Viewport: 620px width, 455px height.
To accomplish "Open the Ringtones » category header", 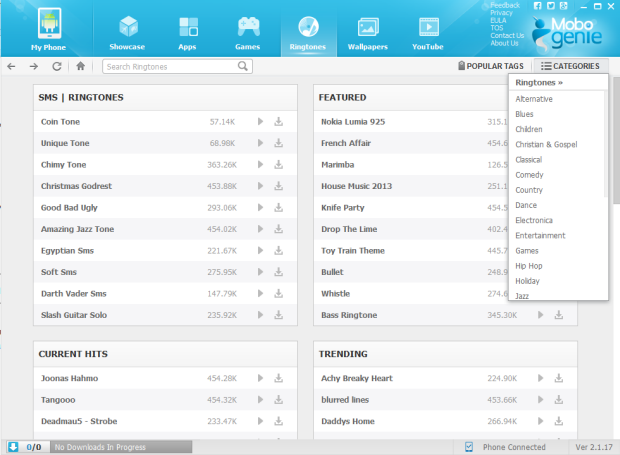I will click(x=539, y=83).
